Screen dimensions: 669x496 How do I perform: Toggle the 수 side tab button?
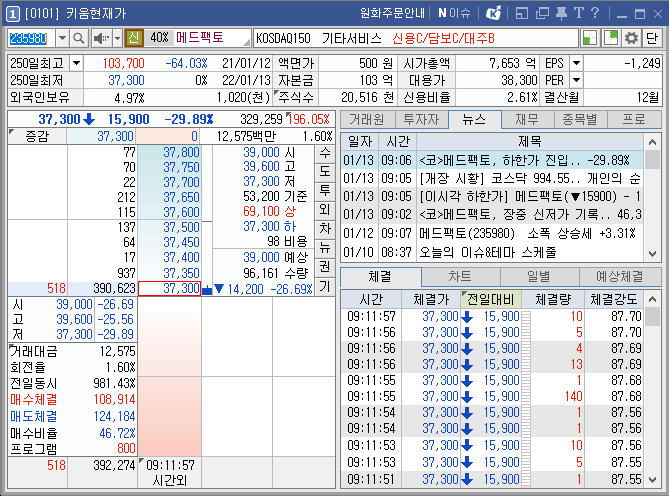point(325,153)
